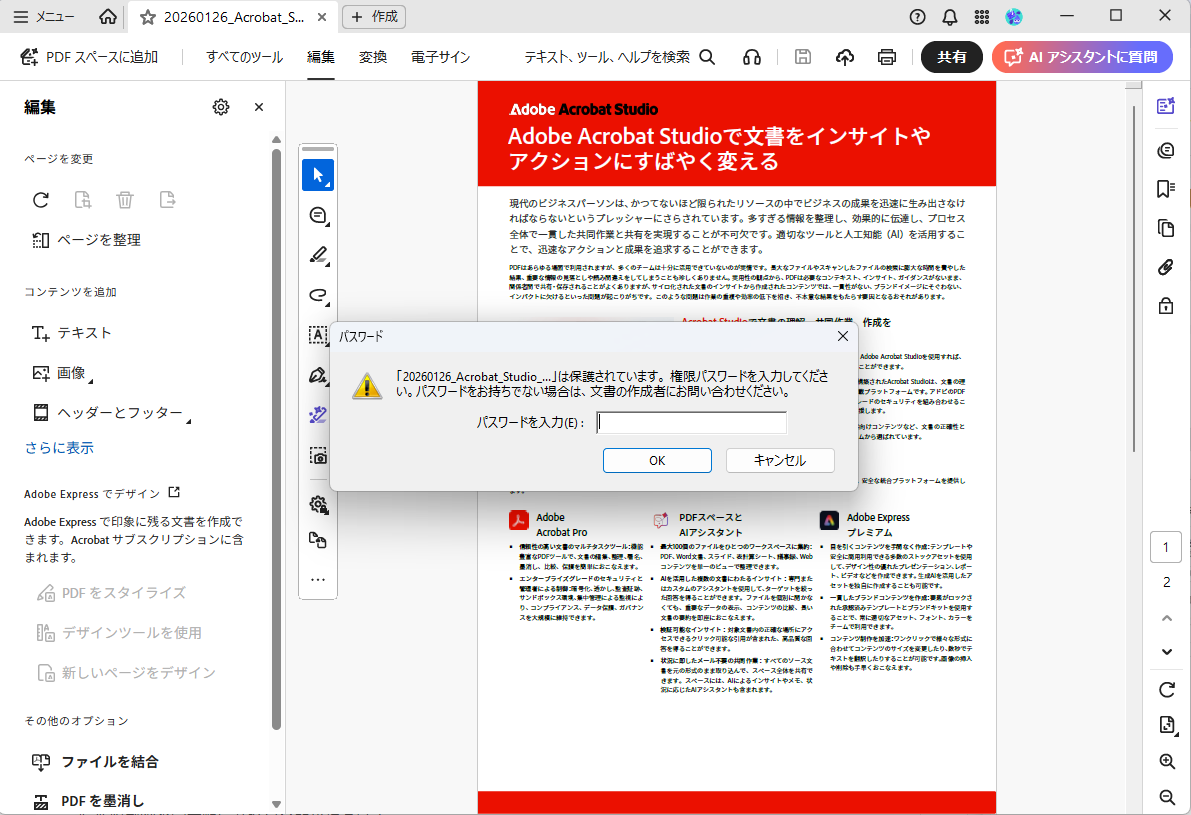Open the comments panel icon in right rail
1191x815 pixels.
(1166, 150)
